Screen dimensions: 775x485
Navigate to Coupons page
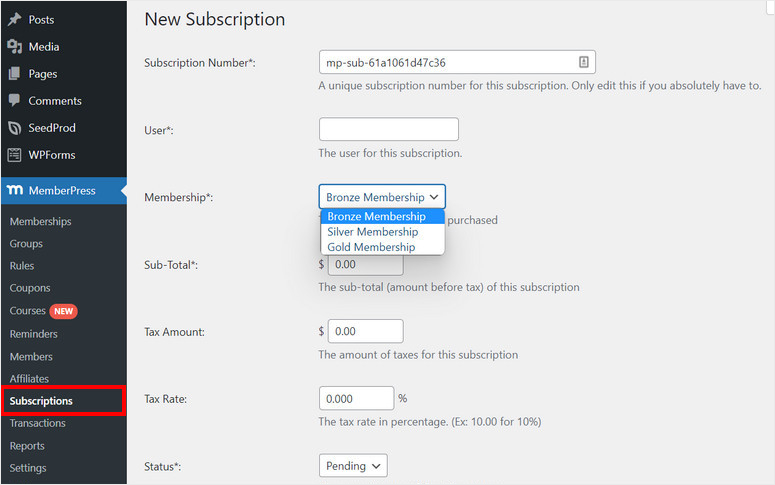point(30,289)
